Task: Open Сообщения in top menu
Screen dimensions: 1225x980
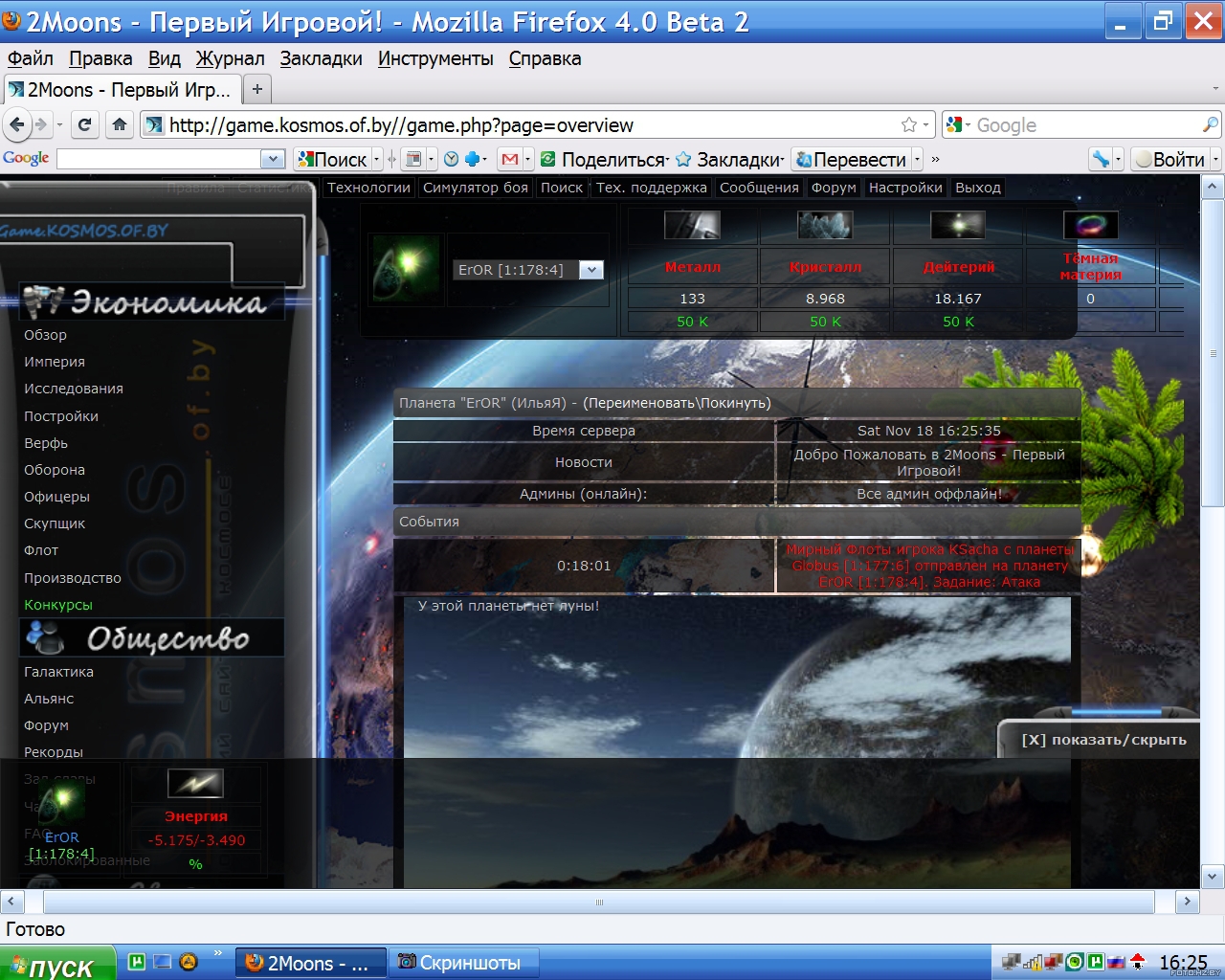Action: [759, 188]
